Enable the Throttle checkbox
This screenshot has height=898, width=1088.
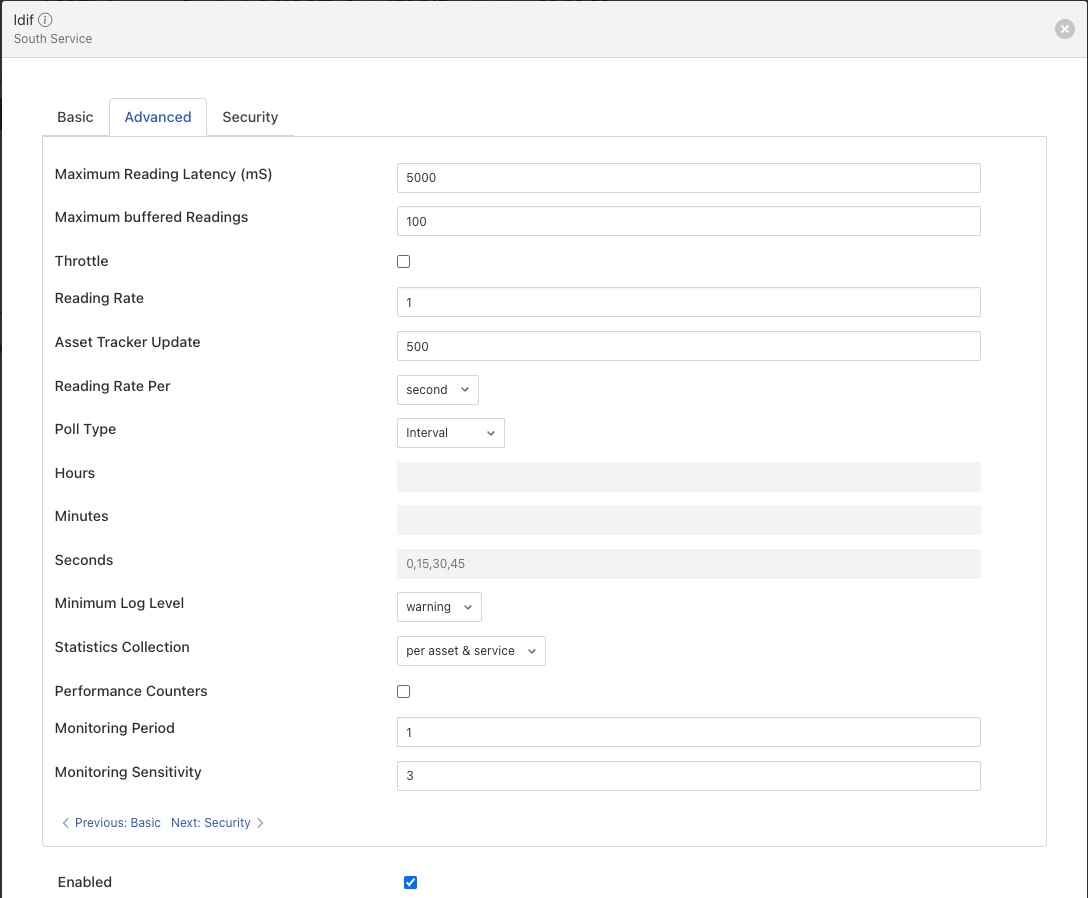click(404, 261)
